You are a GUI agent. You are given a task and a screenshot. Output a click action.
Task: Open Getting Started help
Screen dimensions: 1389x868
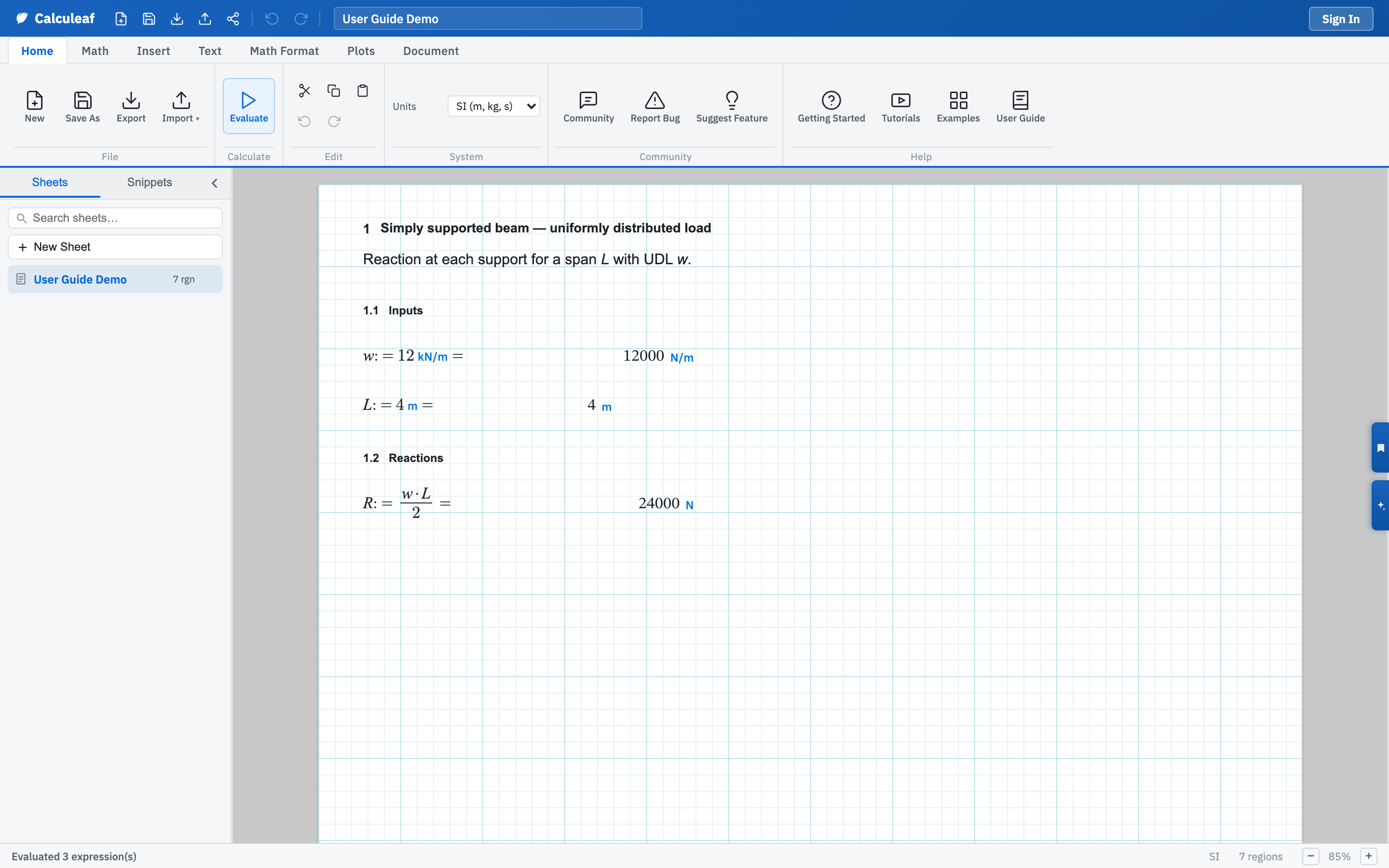[x=831, y=106]
